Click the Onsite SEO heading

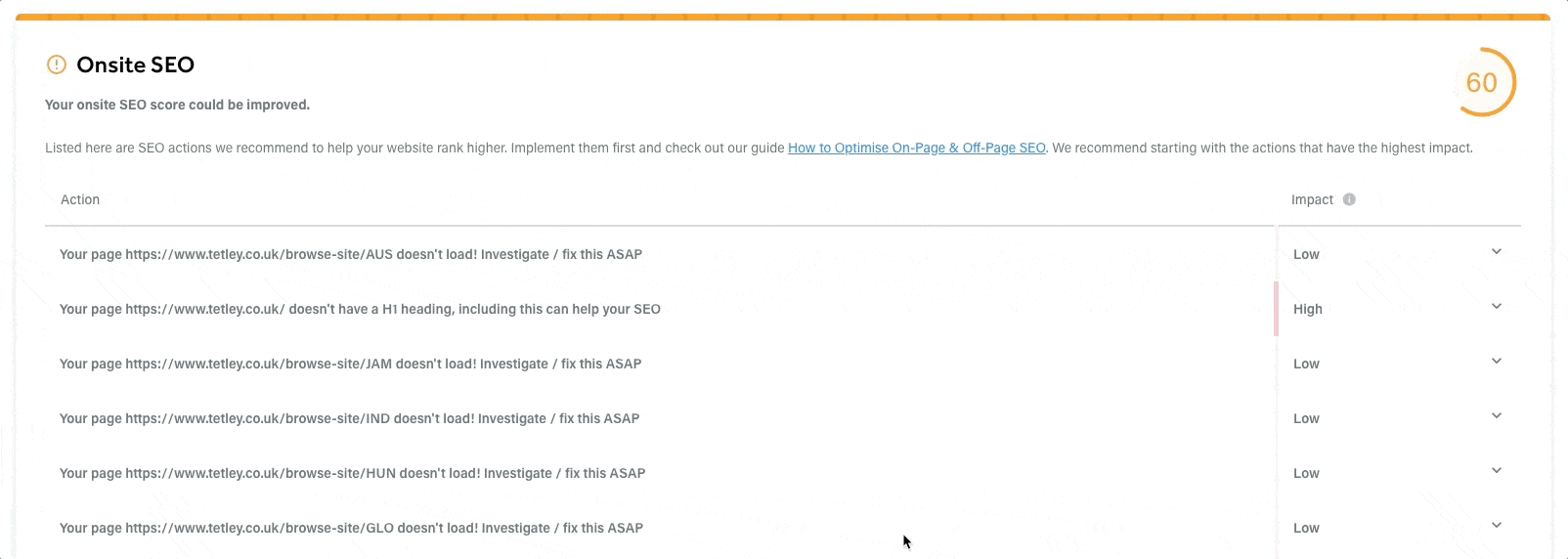click(136, 64)
